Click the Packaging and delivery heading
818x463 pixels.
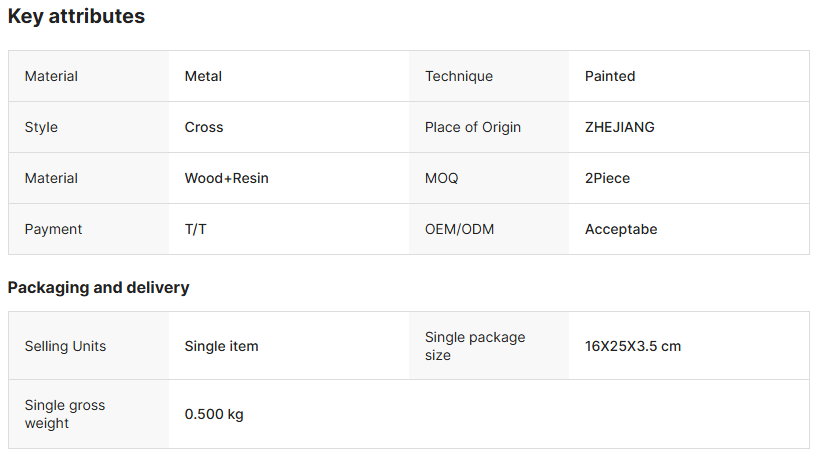click(x=99, y=287)
